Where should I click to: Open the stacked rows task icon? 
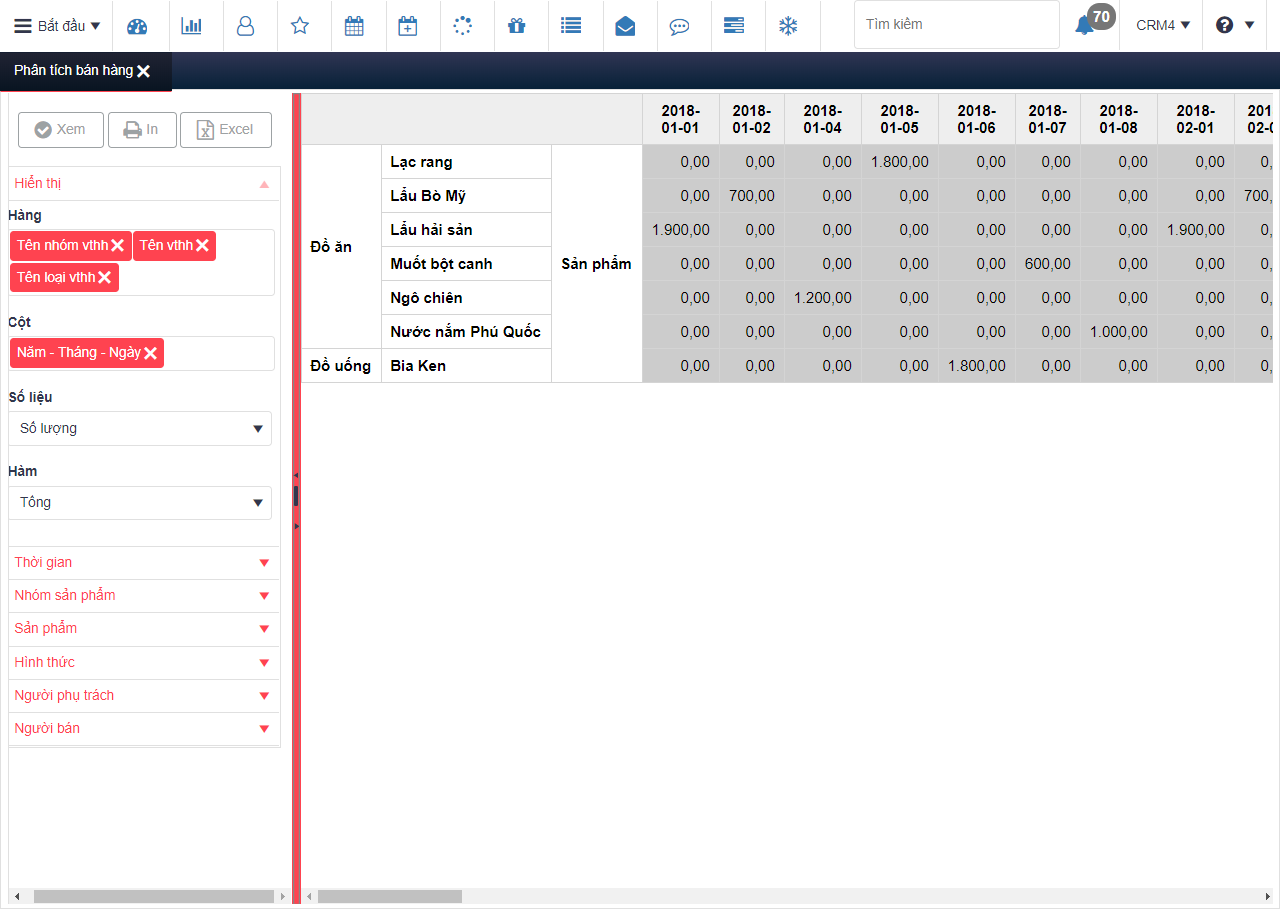pyautogui.click(x=733, y=26)
